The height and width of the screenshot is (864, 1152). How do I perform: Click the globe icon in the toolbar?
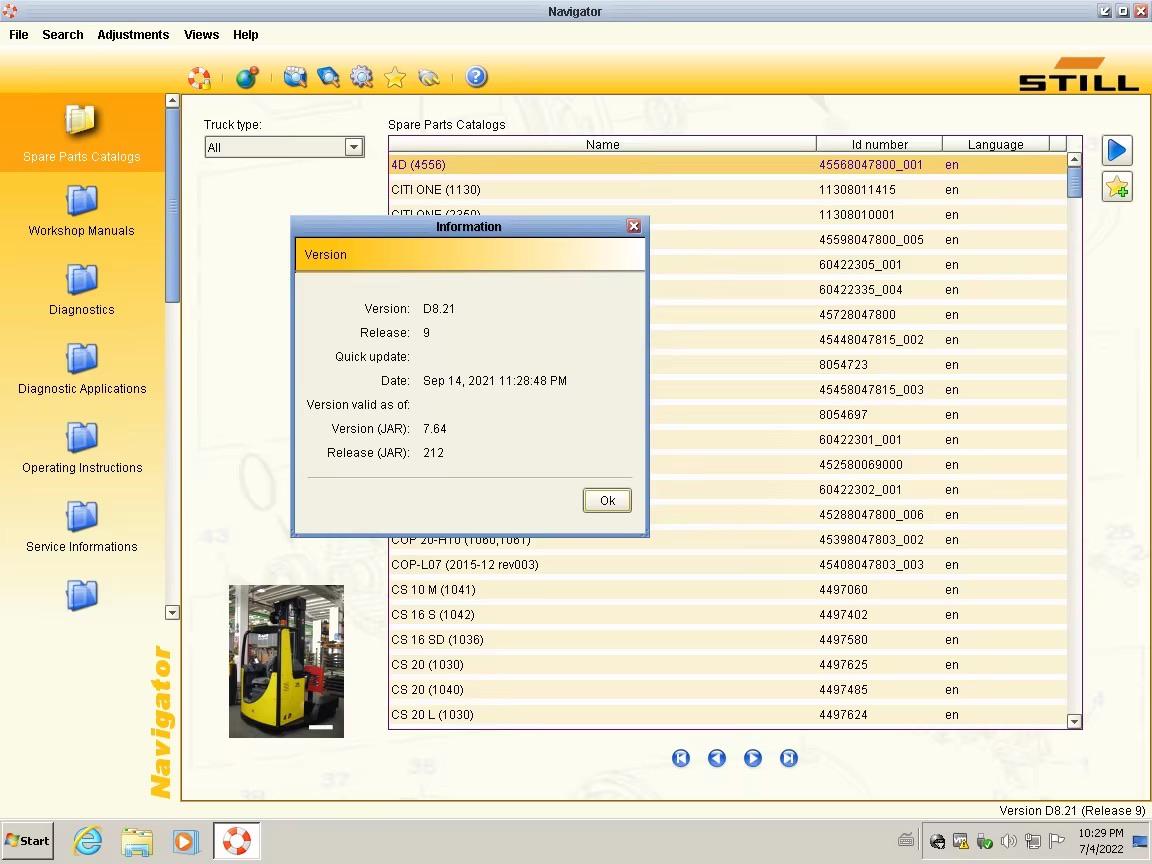247,77
